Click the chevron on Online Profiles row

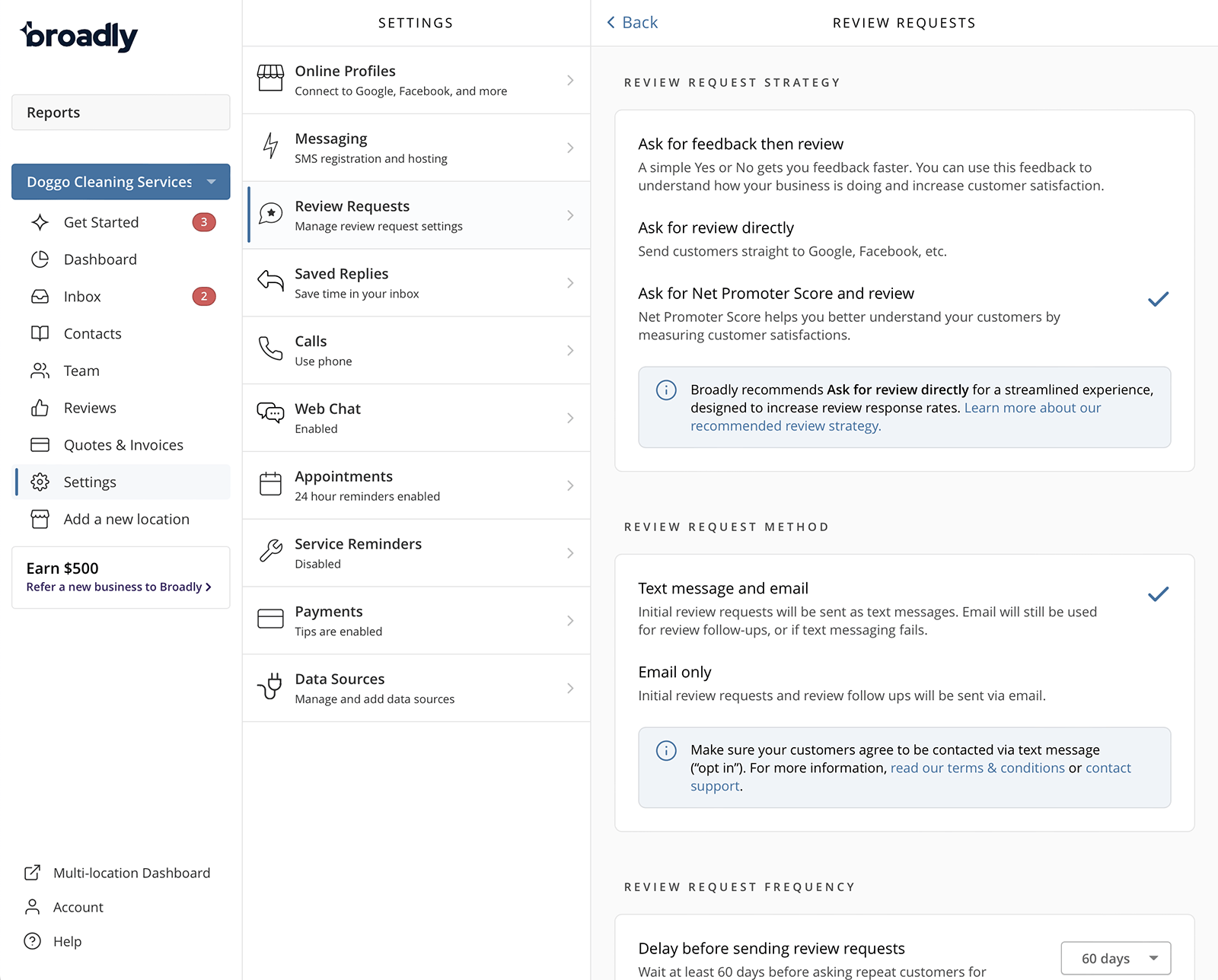point(570,81)
